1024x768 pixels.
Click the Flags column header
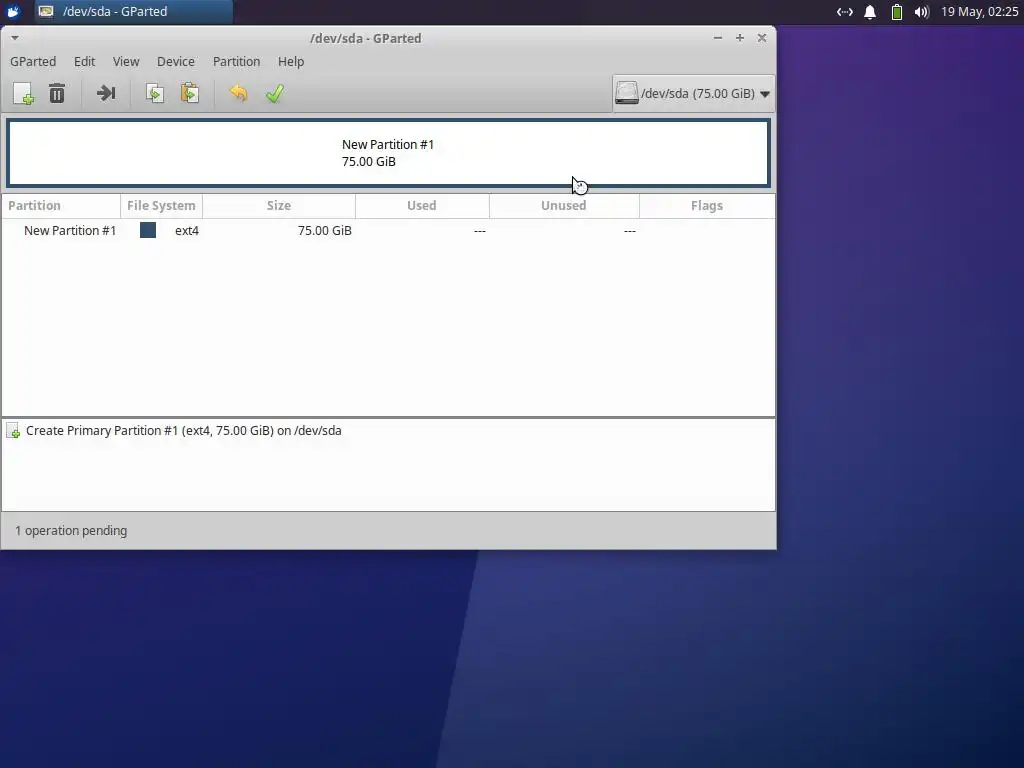pyautogui.click(x=707, y=206)
